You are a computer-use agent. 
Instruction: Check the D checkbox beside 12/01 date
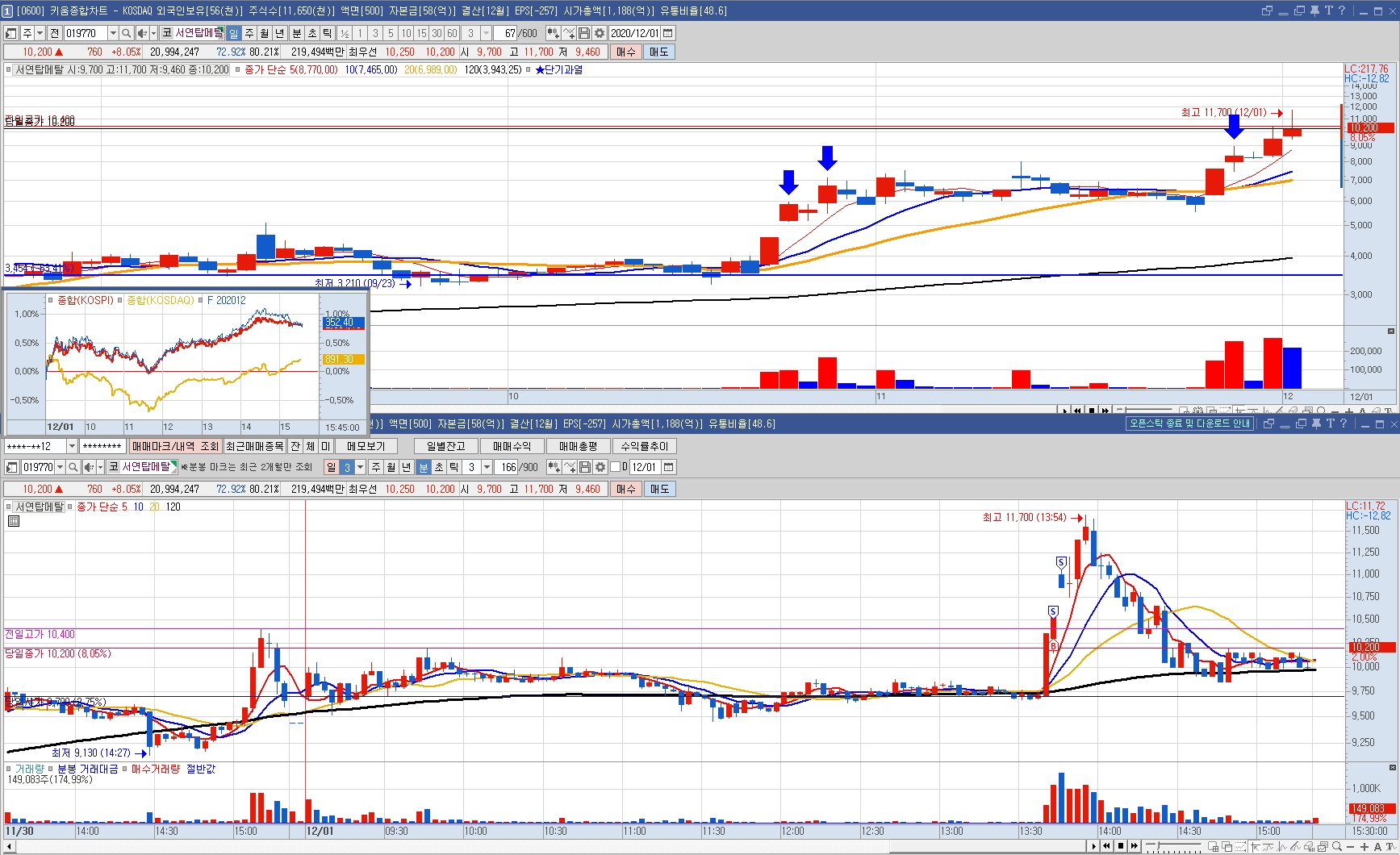(x=615, y=467)
